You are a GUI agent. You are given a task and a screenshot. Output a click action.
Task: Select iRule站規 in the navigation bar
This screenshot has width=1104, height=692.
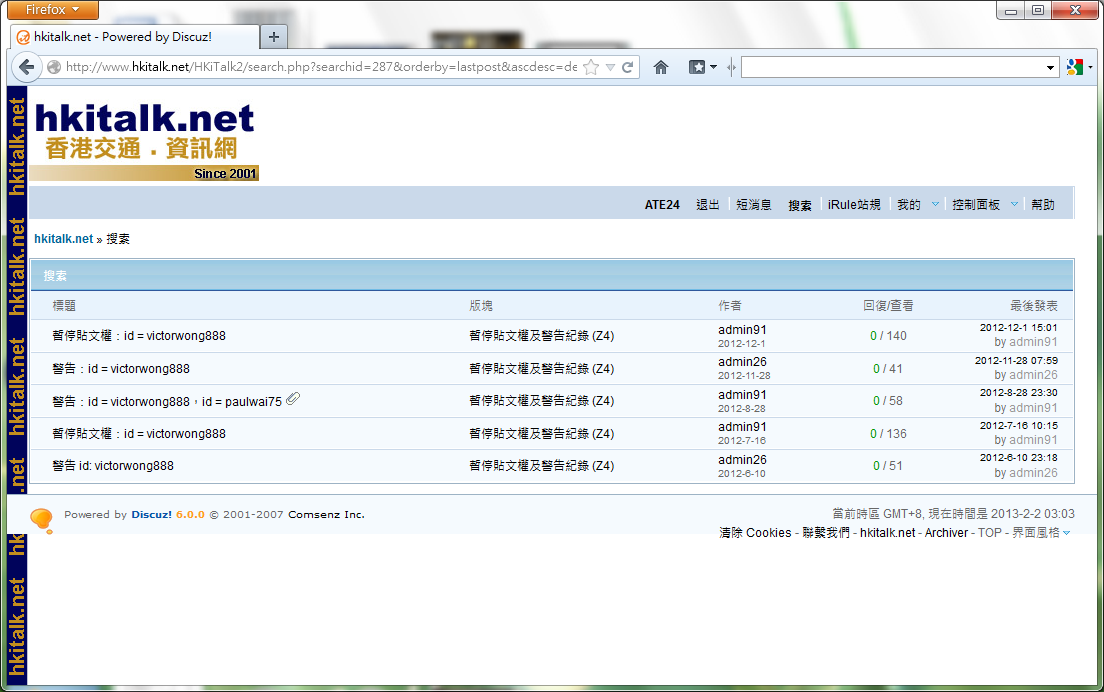coord(854,204)
